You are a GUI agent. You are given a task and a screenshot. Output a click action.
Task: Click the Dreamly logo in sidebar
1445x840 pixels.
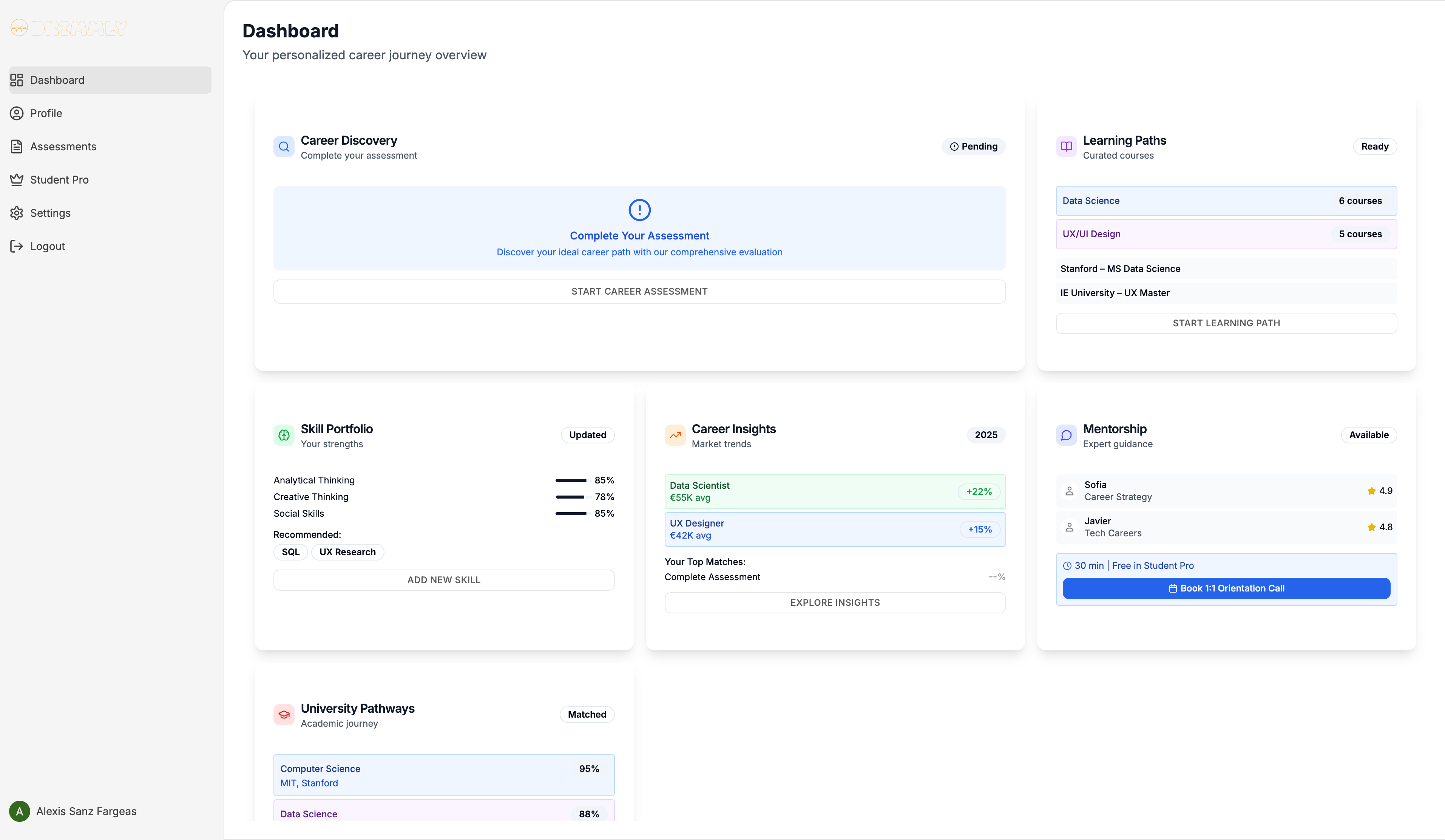69,28
